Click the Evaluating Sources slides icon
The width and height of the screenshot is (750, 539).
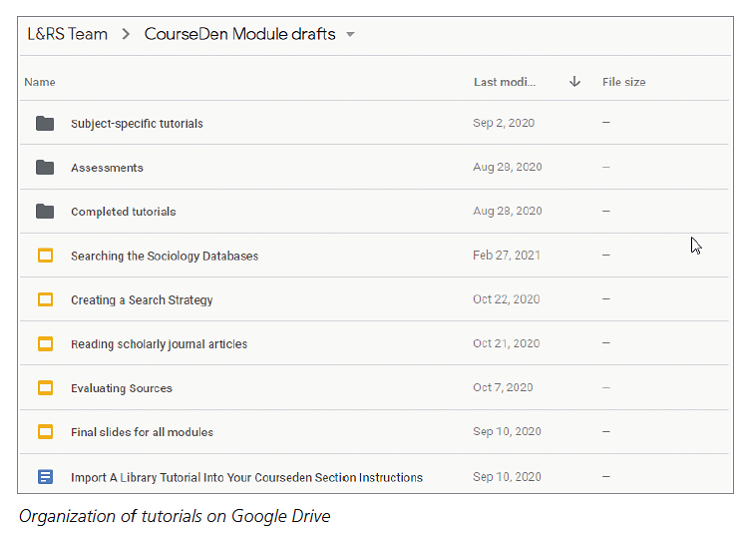45,388
